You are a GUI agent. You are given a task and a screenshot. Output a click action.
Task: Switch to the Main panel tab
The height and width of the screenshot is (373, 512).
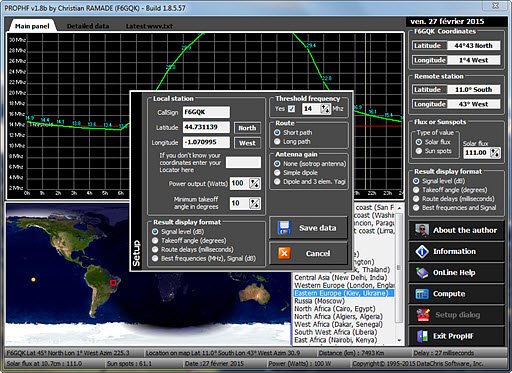click(x=32, y=26)
